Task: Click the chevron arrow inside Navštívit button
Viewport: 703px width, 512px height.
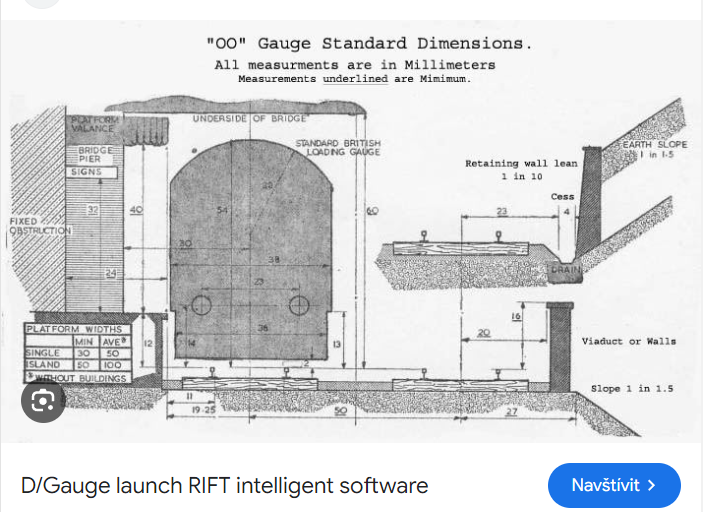Action: coord(652,485)
